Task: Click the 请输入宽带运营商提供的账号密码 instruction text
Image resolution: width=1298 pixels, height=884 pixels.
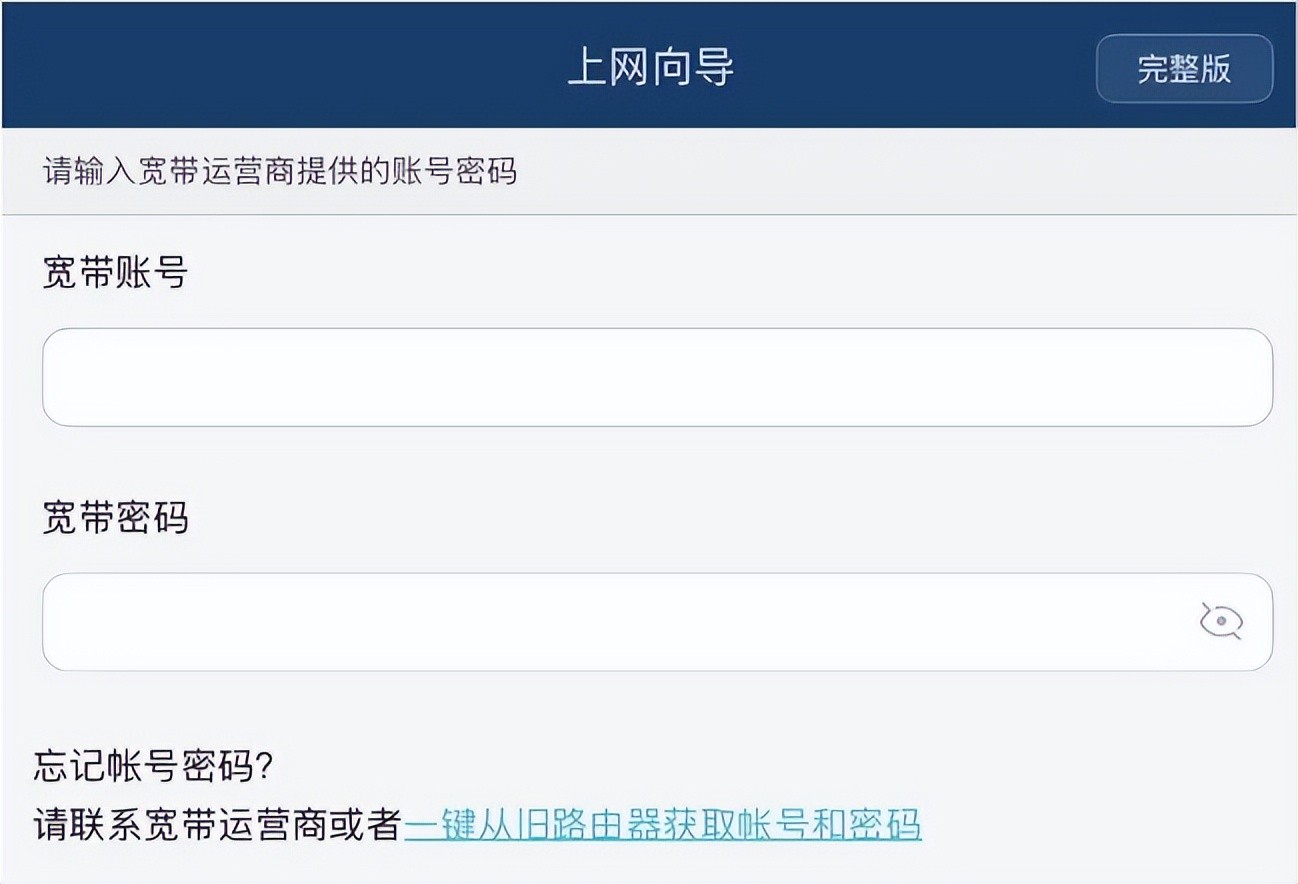Action: 280,172
